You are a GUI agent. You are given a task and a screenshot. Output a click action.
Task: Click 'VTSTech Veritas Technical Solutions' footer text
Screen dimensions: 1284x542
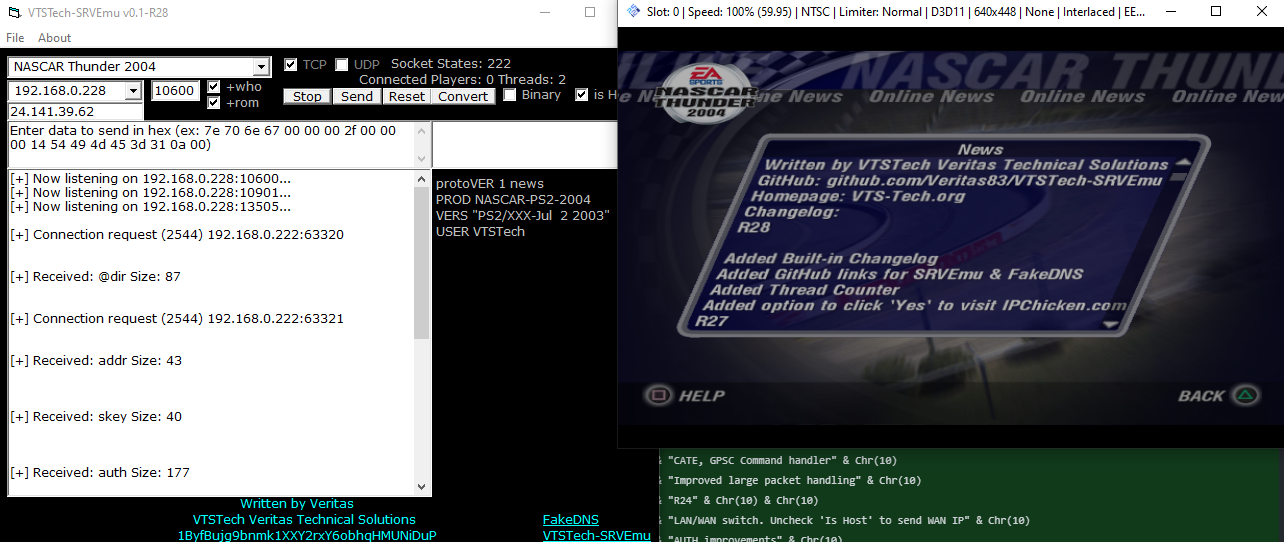[x=304, y=519]
